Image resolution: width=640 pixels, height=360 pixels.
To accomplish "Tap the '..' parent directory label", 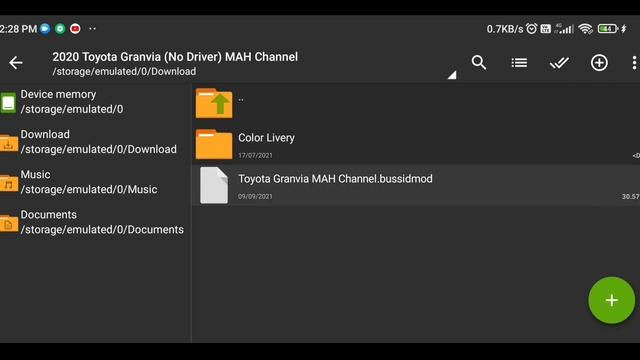I will point(241,99).
